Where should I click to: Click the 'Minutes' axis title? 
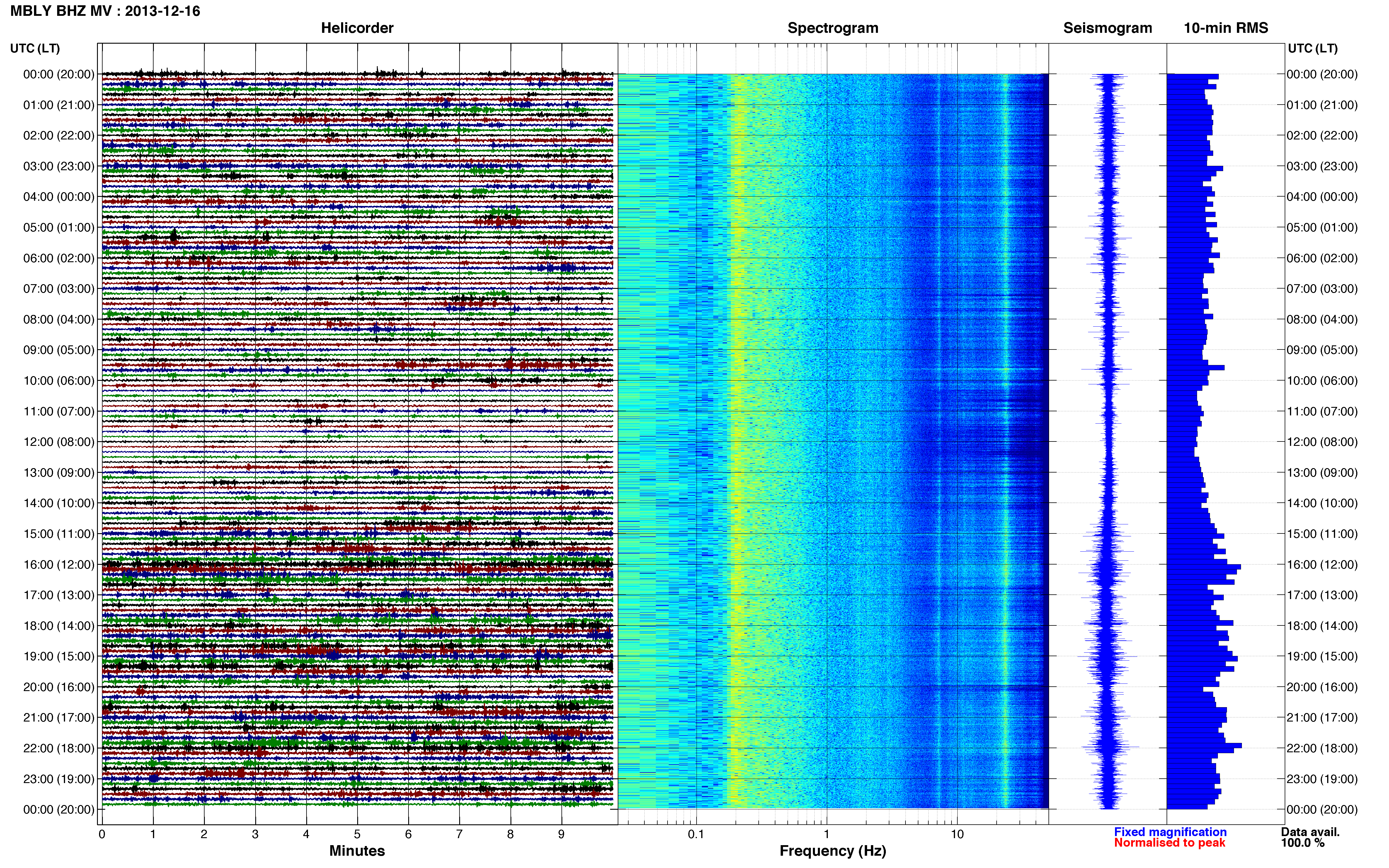coord(357,851)
